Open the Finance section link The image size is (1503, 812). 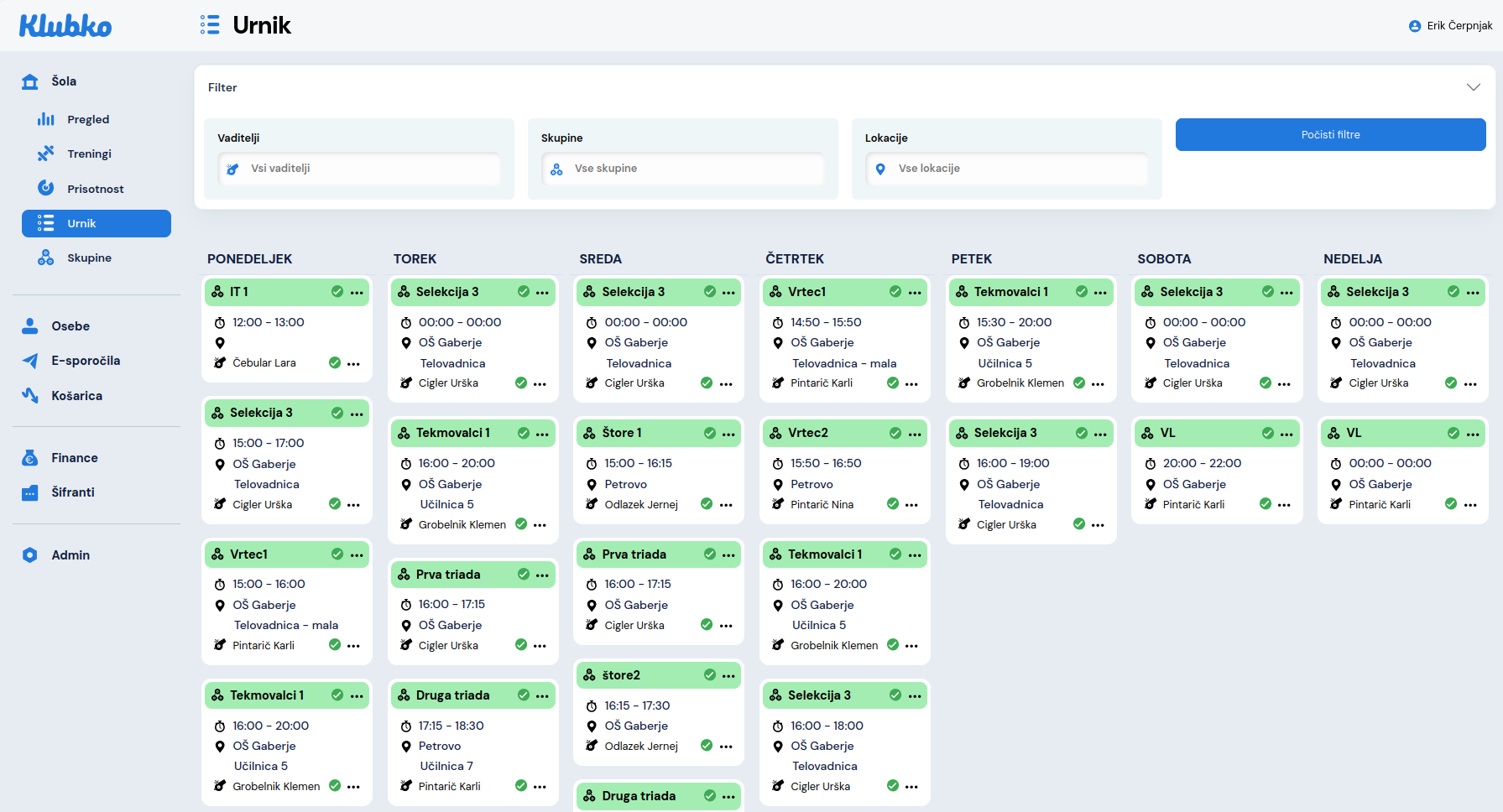pos(74,458)
